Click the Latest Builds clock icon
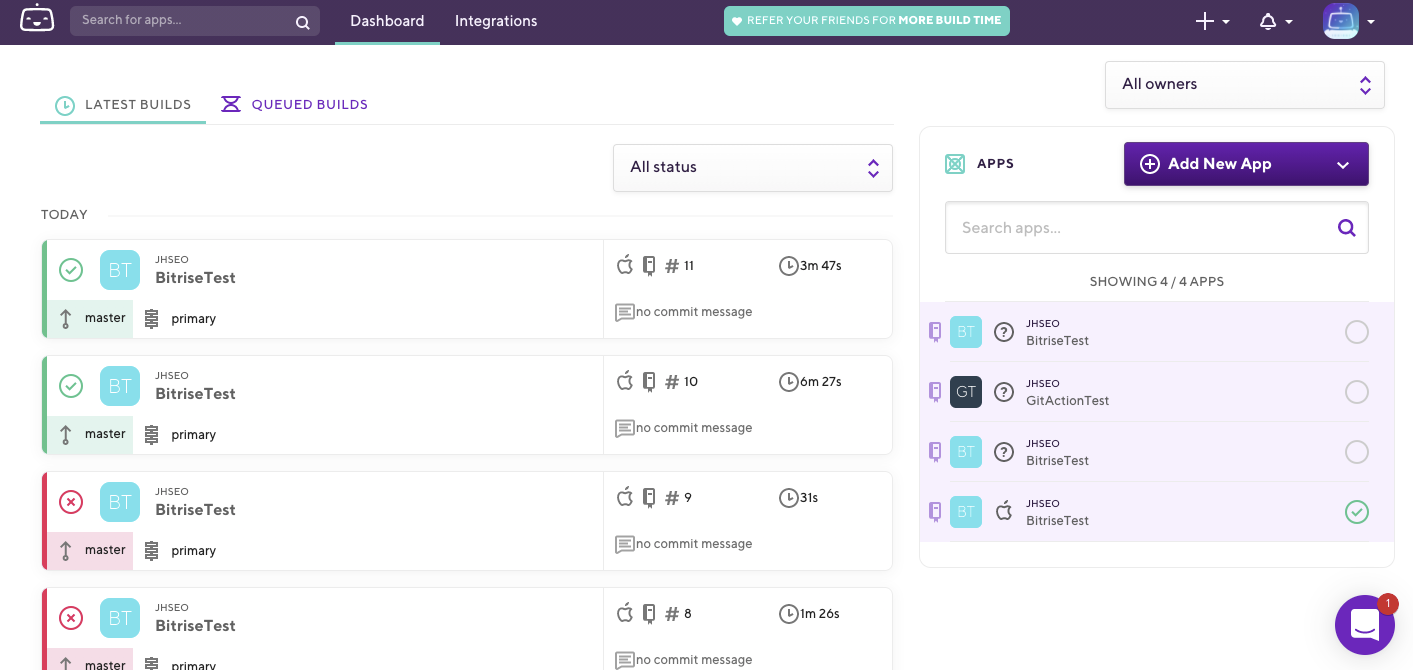Viewport: 1413px width, 670px height. (65, 105)
